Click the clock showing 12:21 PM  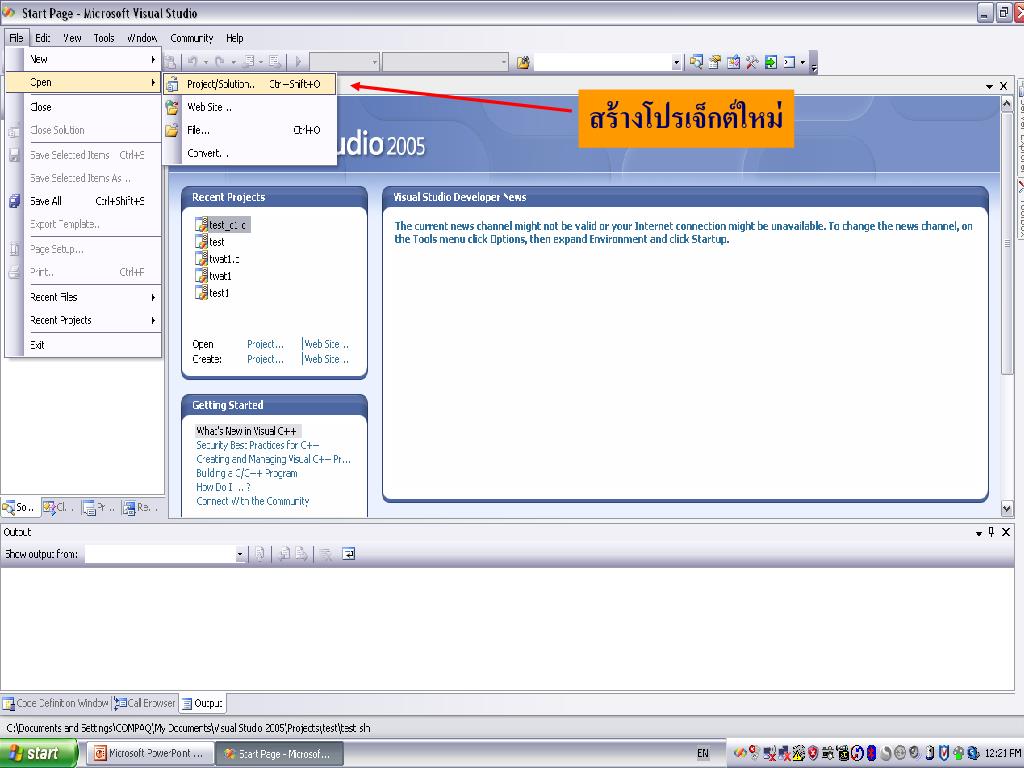(1002, 754)
